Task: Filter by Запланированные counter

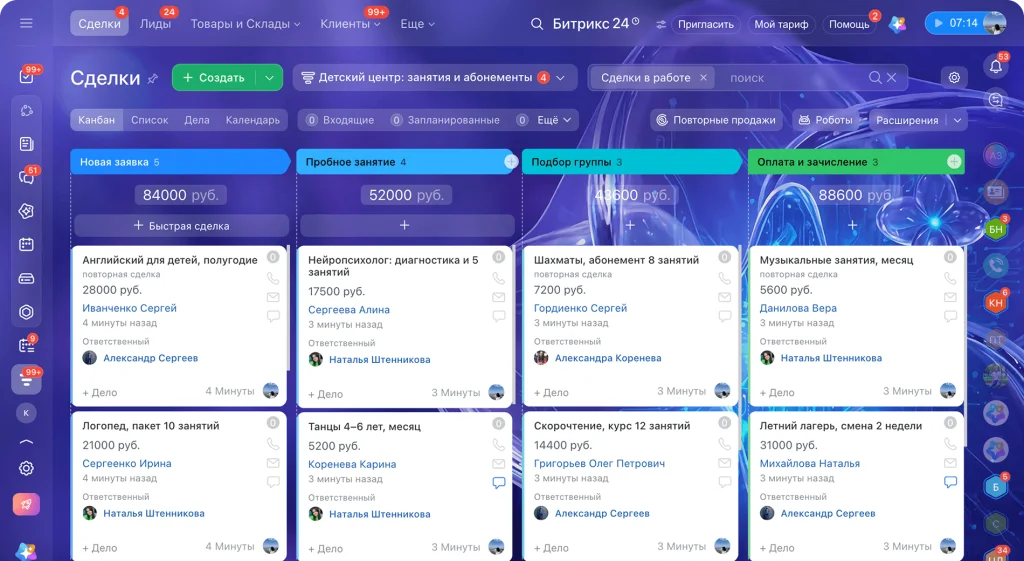Action: click(445, 120)
